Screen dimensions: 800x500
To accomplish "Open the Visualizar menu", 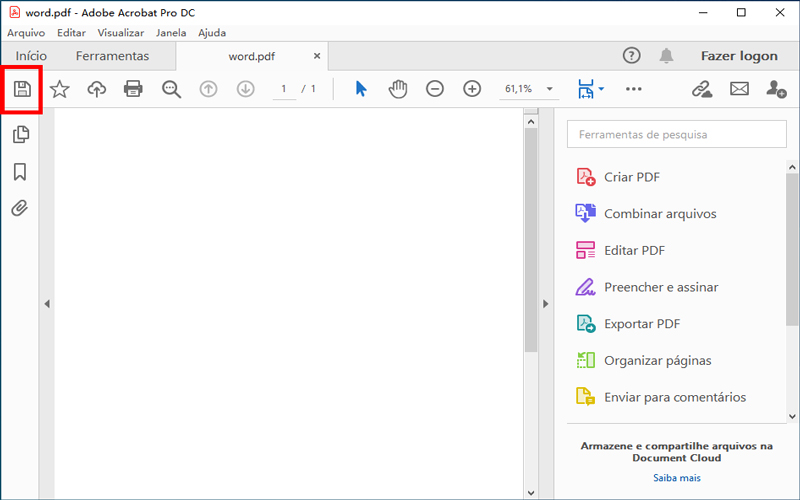I will point(120,33).
